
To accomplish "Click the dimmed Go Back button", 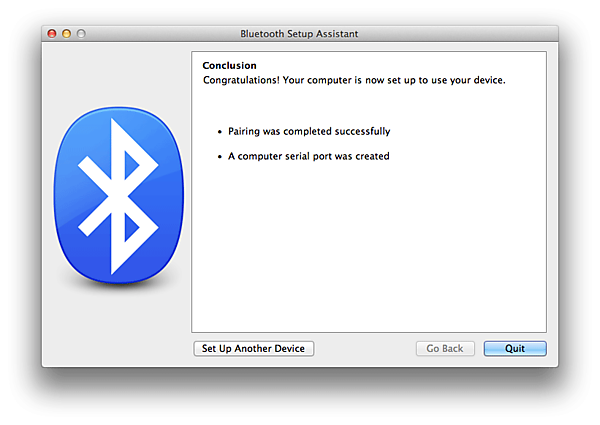I will point(444,349).
